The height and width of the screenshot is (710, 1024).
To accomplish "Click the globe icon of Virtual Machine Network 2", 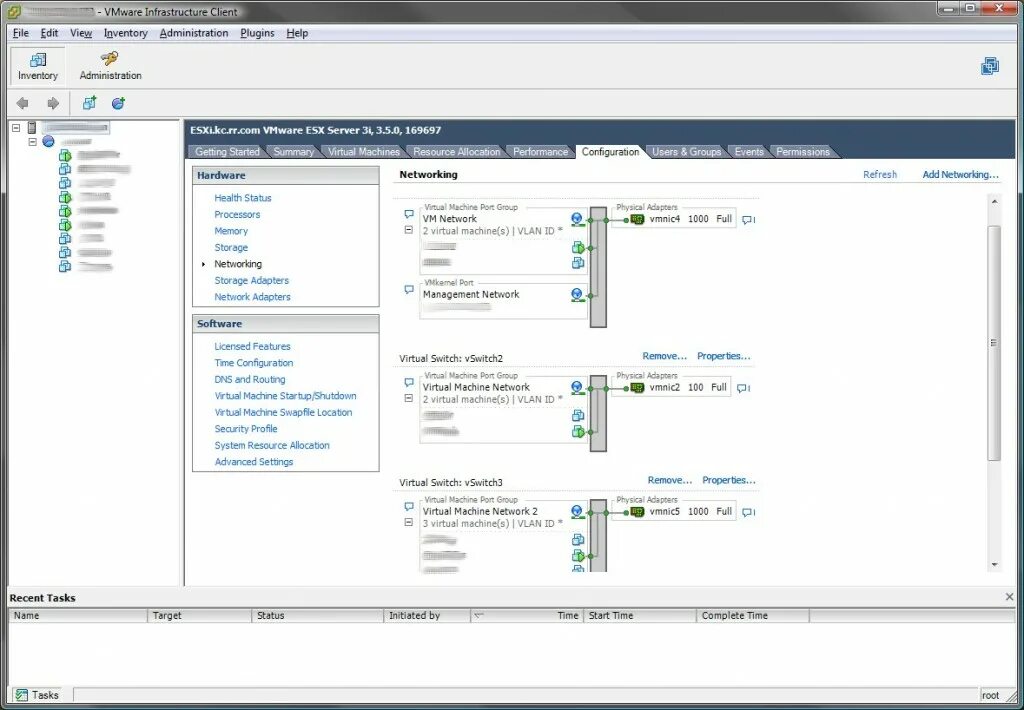I will click(x=577, y=512).
